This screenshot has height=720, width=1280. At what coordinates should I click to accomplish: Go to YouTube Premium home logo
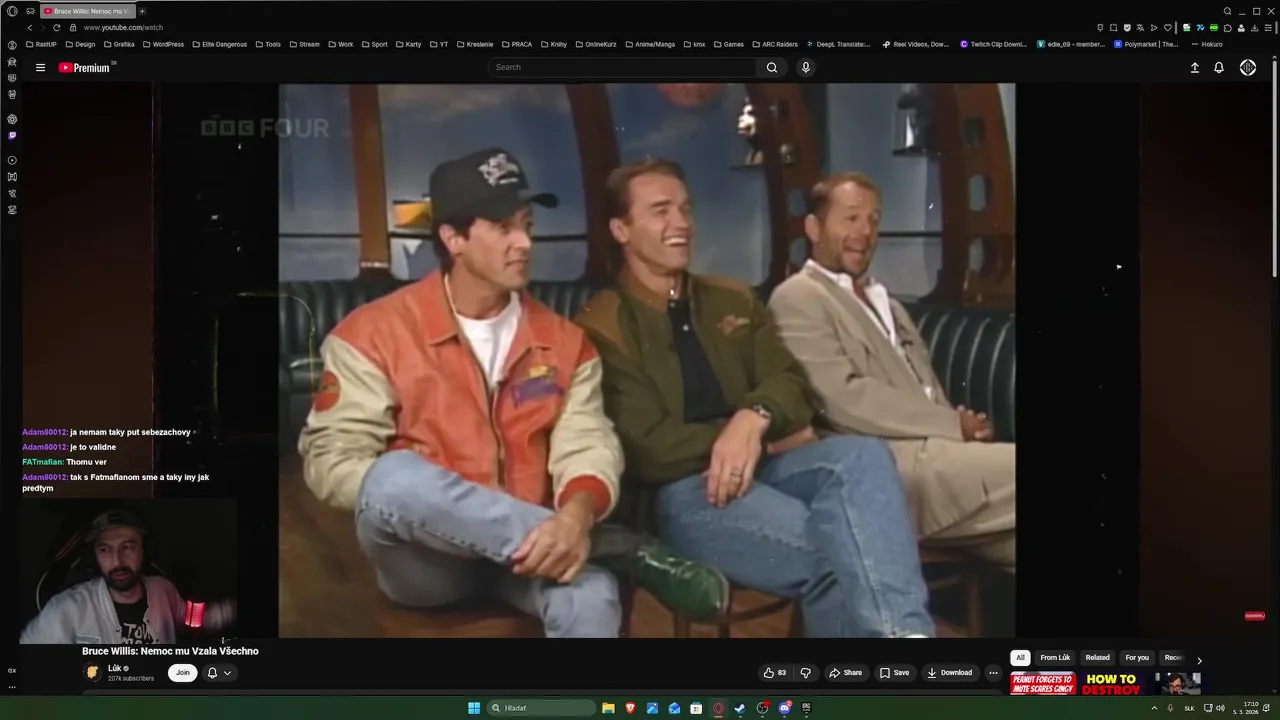pos(84,68)
